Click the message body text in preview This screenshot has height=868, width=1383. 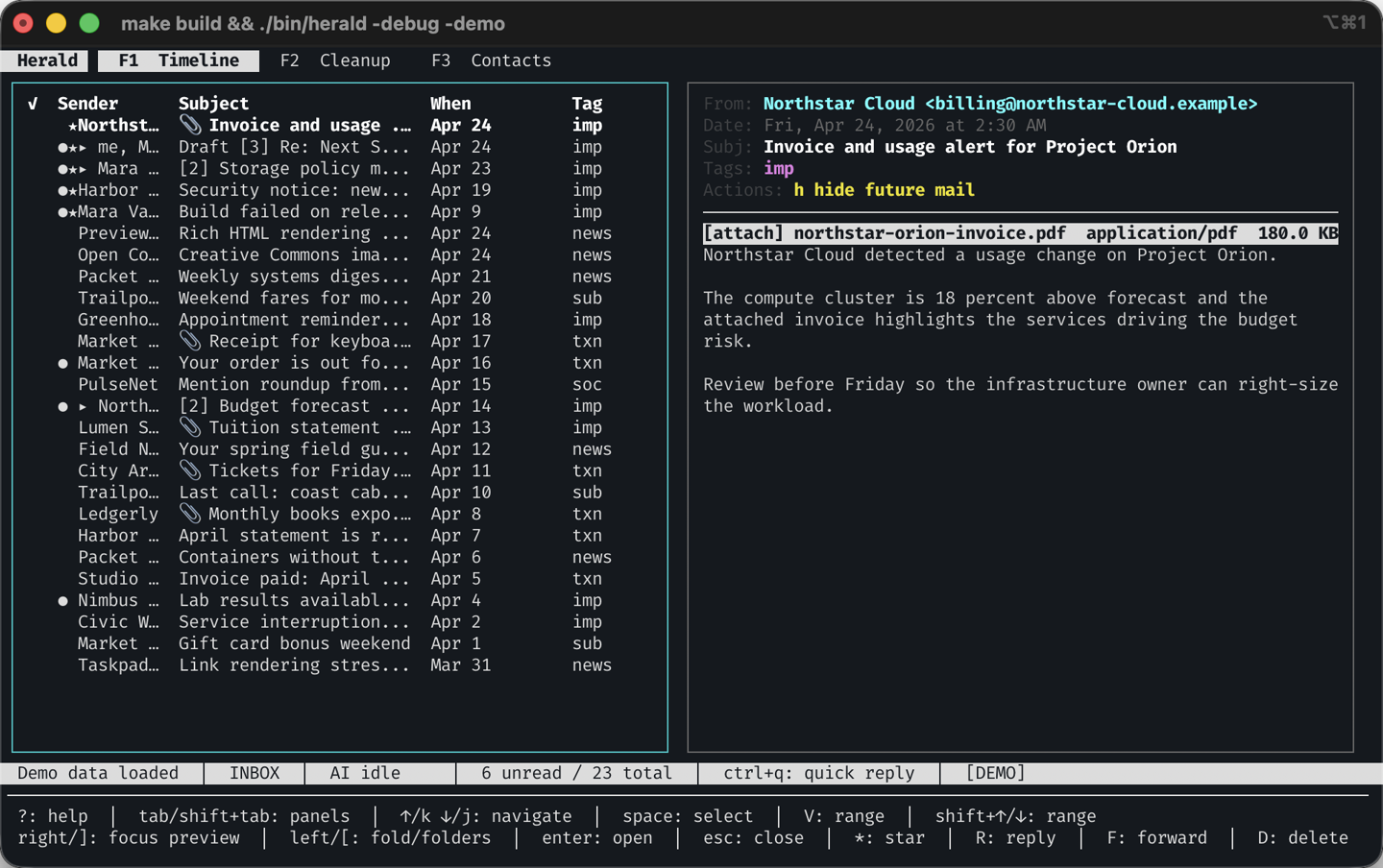click(x=1020, y=330)
